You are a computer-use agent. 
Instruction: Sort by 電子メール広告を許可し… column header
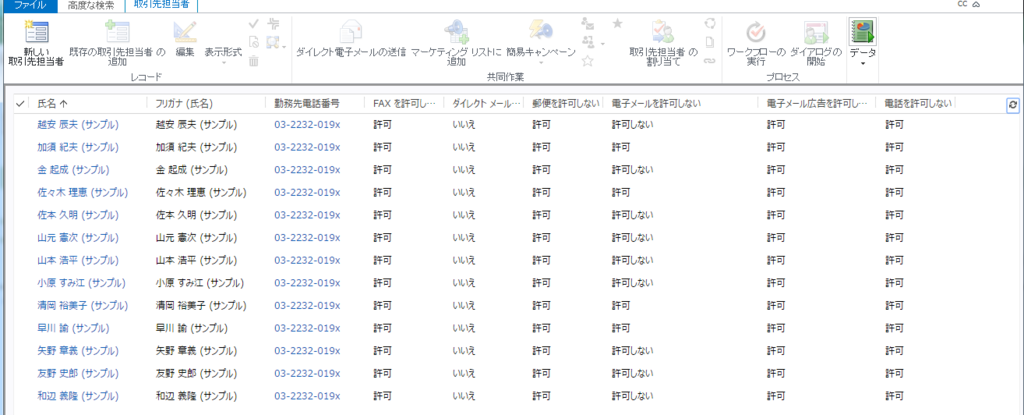[x=817, y=103]
